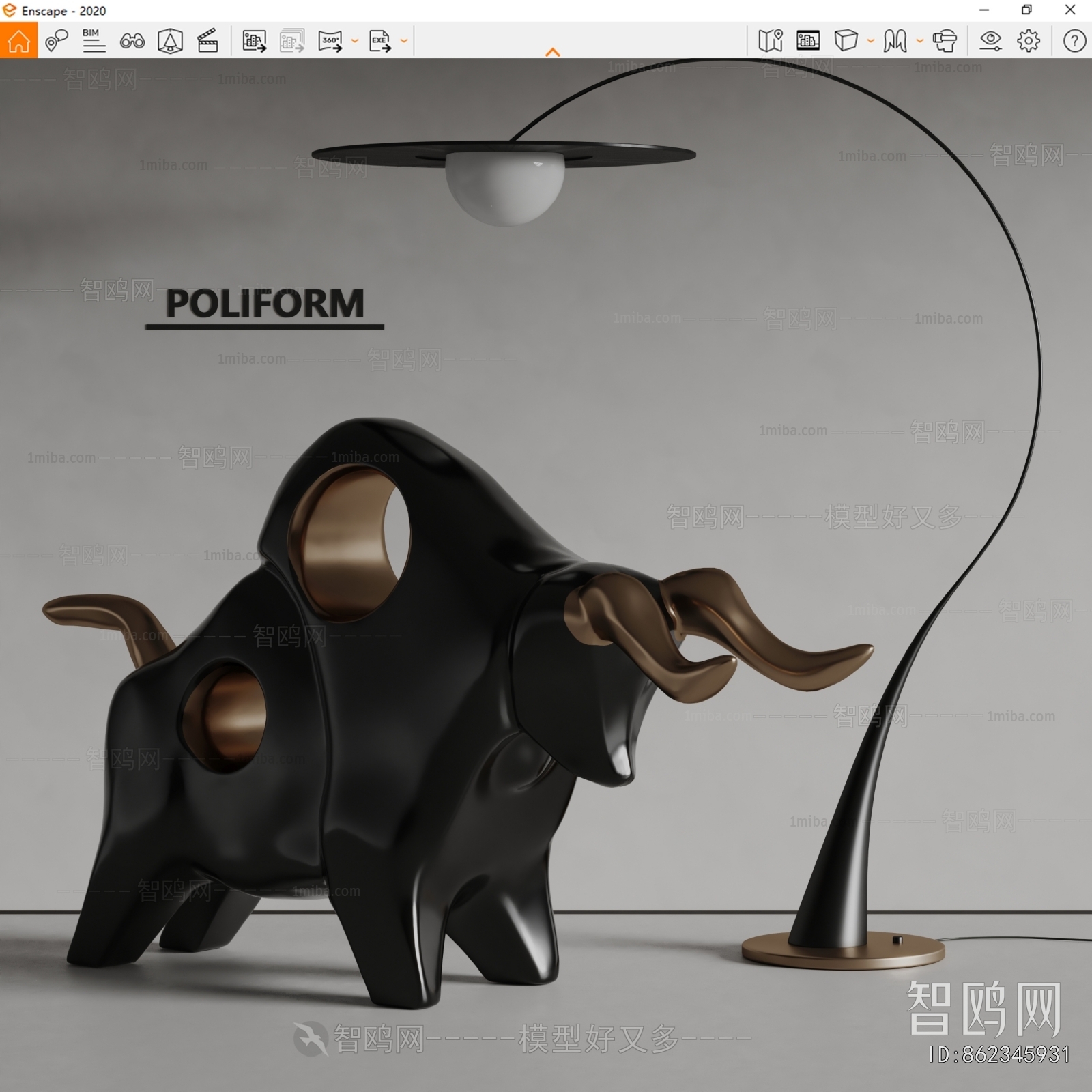Close the Enscape 2020 window
1092x1092 pixels.
[1070, 10]
